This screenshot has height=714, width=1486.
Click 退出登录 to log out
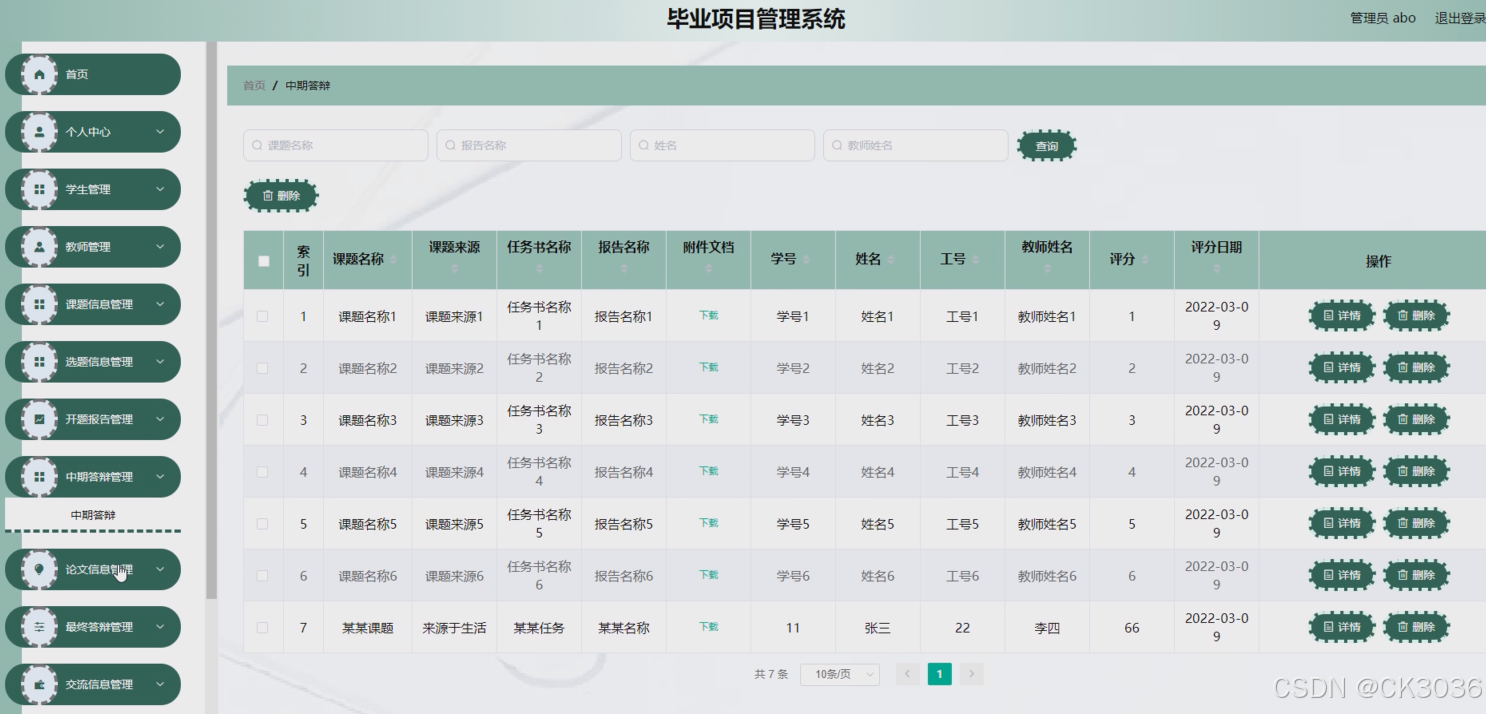click(x=1460, y=18)
